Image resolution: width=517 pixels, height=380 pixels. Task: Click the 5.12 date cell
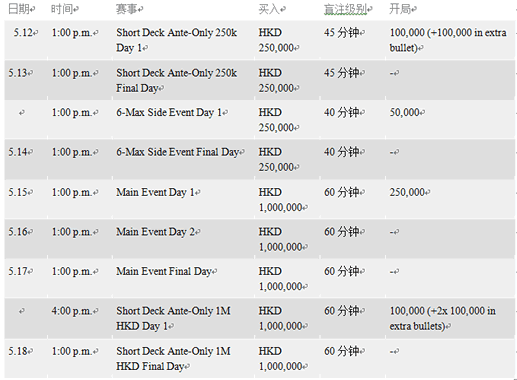point(23,33)
